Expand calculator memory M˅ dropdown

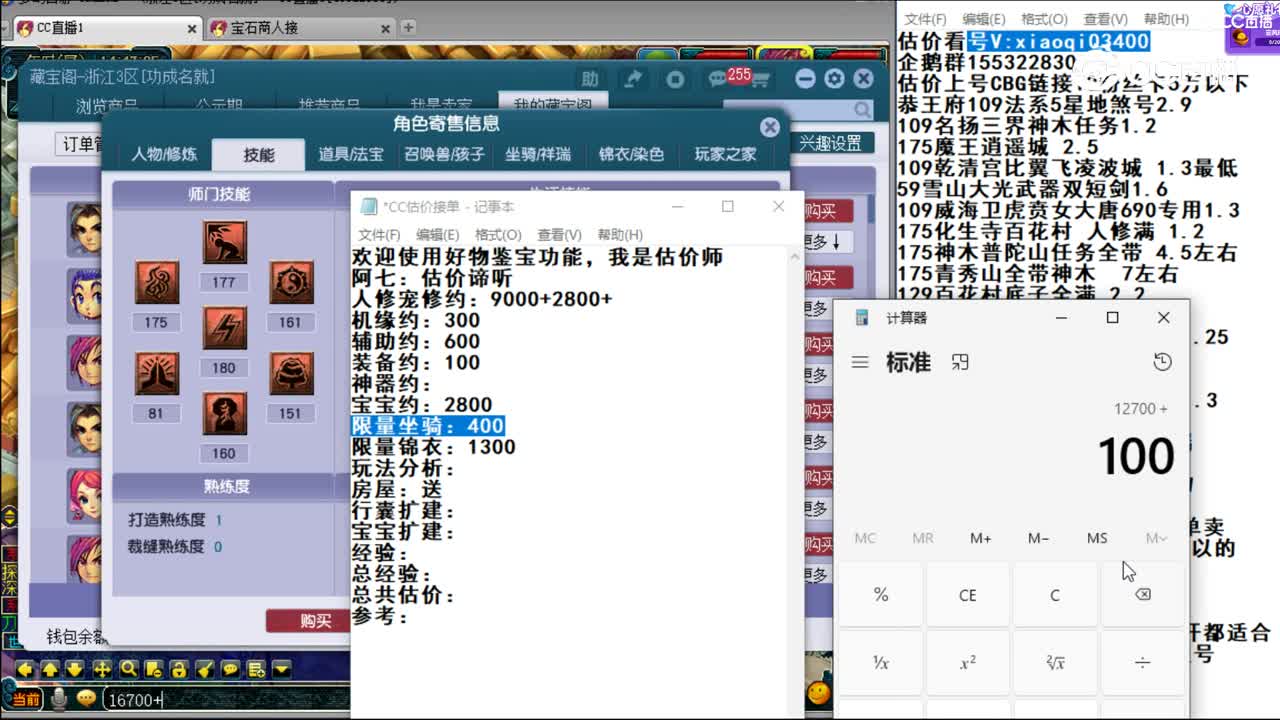tap(1156, 538)
